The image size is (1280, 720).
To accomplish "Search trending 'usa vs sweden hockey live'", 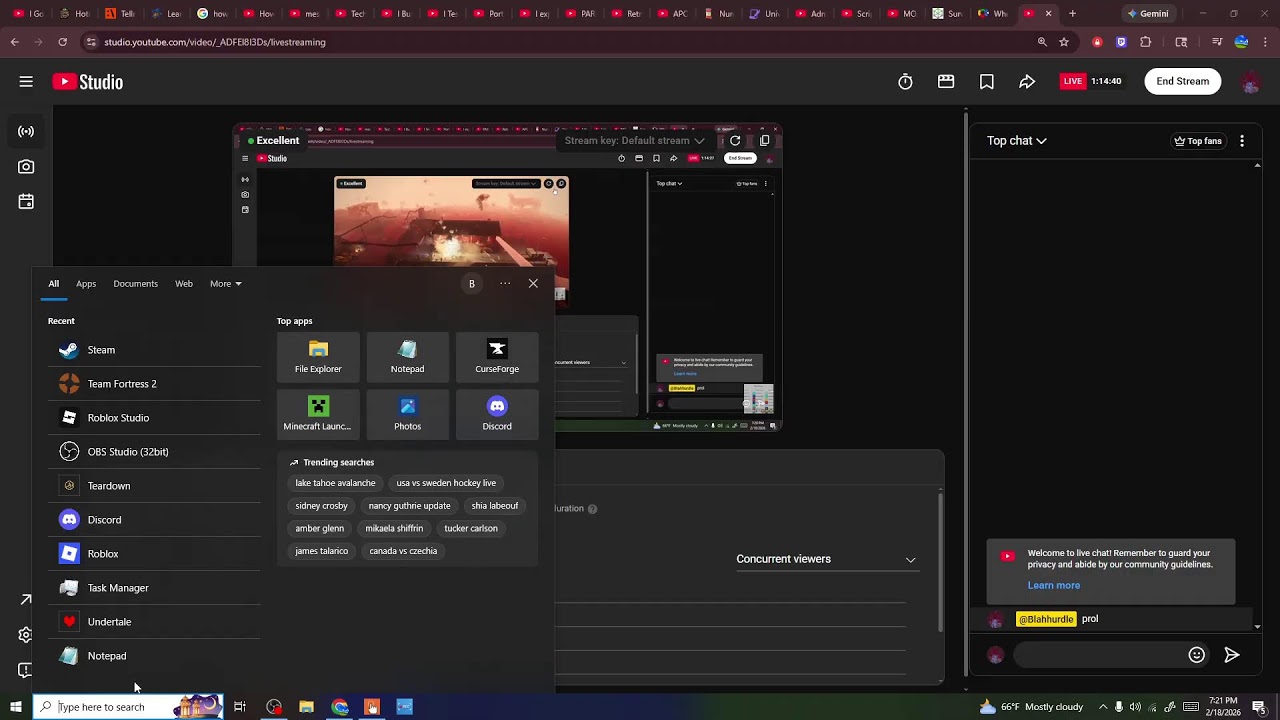I will click(446, 483).
